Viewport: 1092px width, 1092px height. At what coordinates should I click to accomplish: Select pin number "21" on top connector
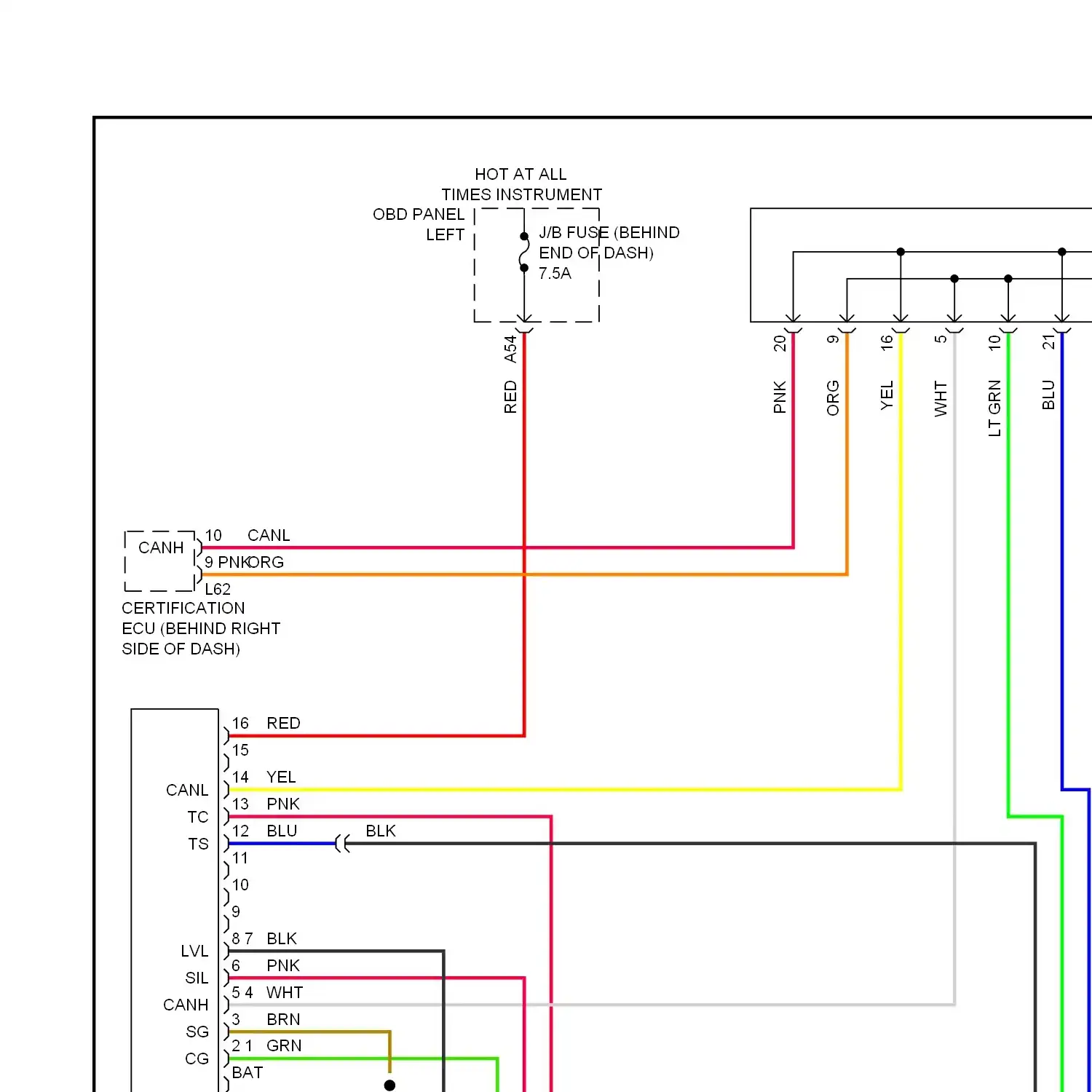(x=1048, y=342)
